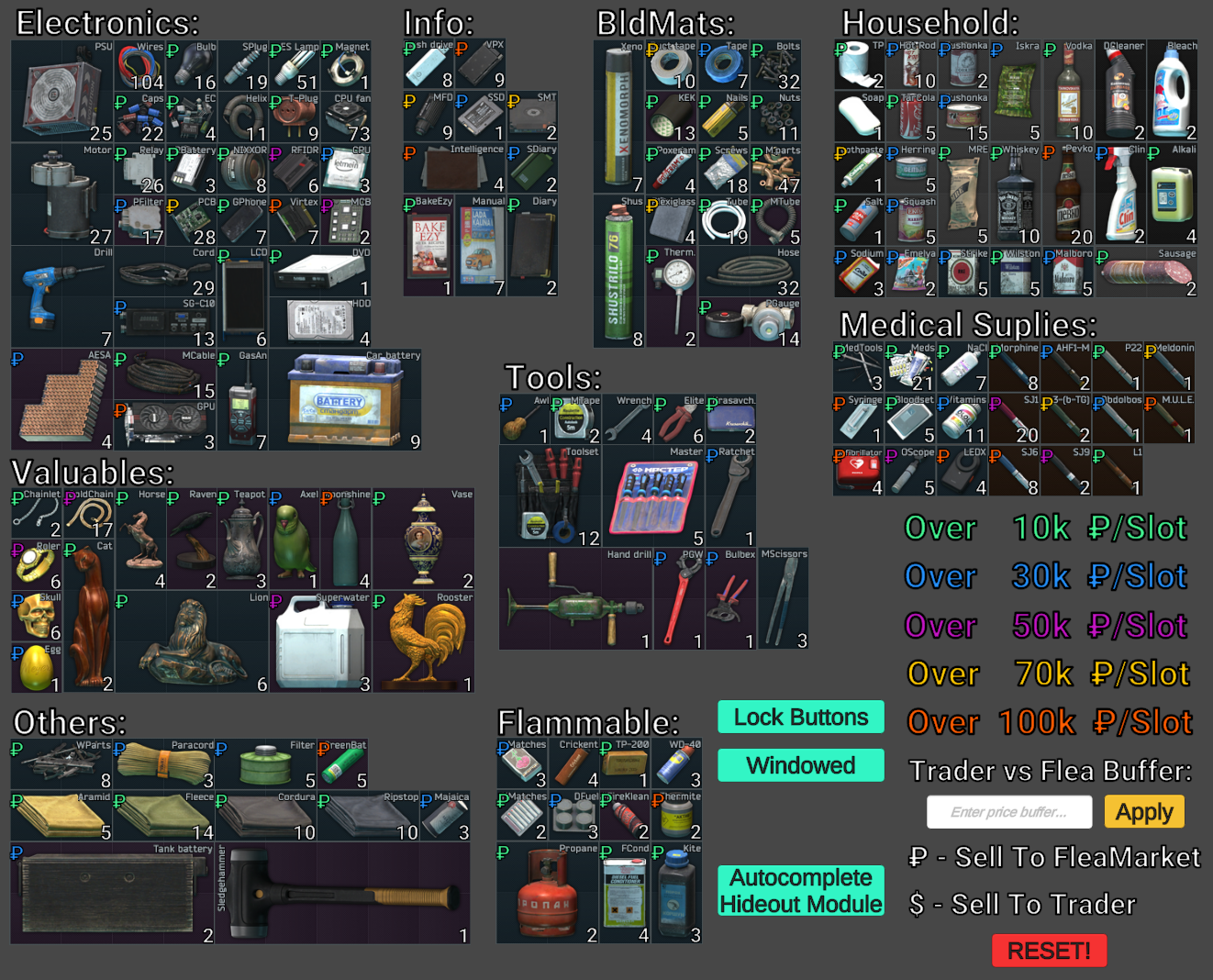Viewport: 1213px width, 980px height.
Task: Select the Hose item in BldMats
Action: (x=751, y=272)
